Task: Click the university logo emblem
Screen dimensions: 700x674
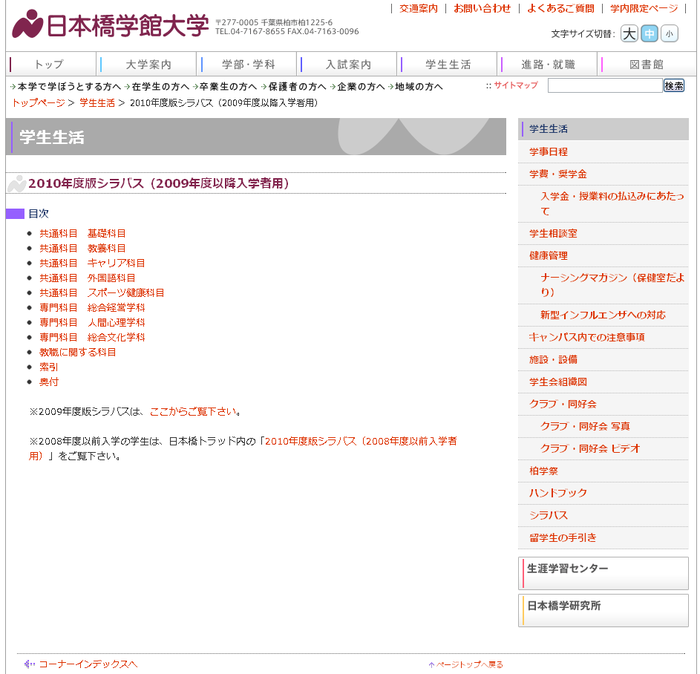Action: point(27,24)
